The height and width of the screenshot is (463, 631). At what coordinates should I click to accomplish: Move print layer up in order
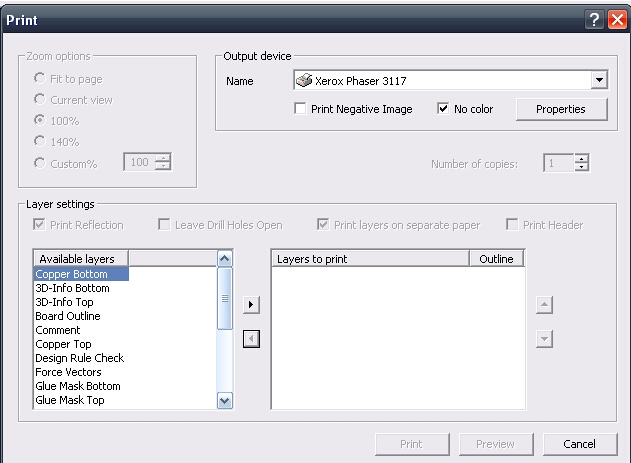pyautogui.click(x=544, y=305)
